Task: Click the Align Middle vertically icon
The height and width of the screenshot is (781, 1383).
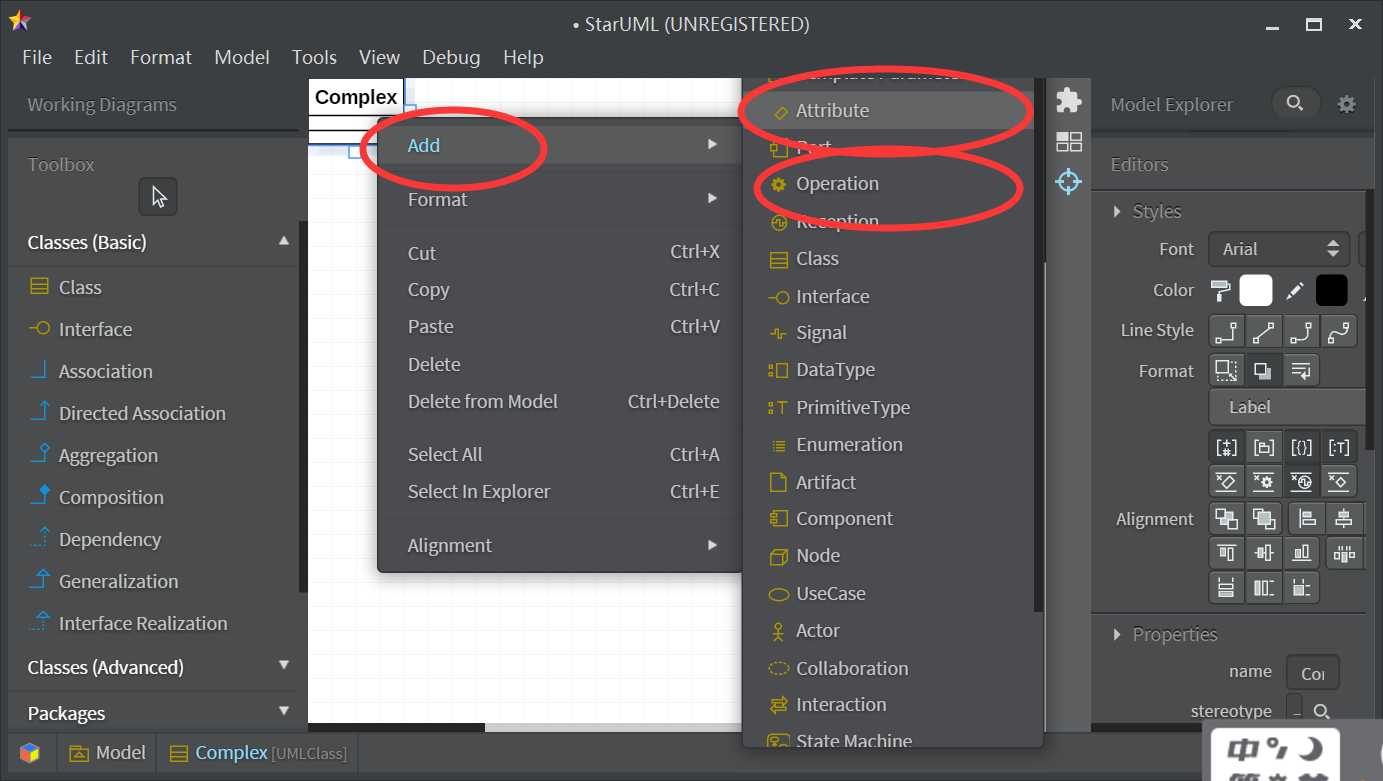Action: 1264,552
